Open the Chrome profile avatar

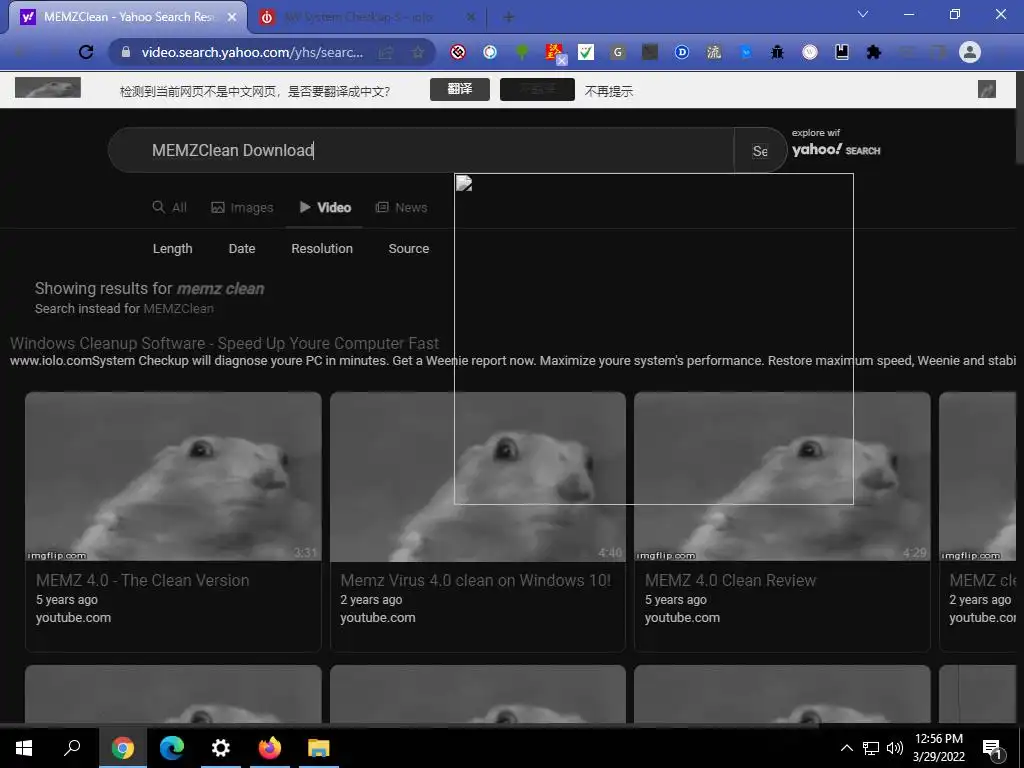tap(970, 52)
